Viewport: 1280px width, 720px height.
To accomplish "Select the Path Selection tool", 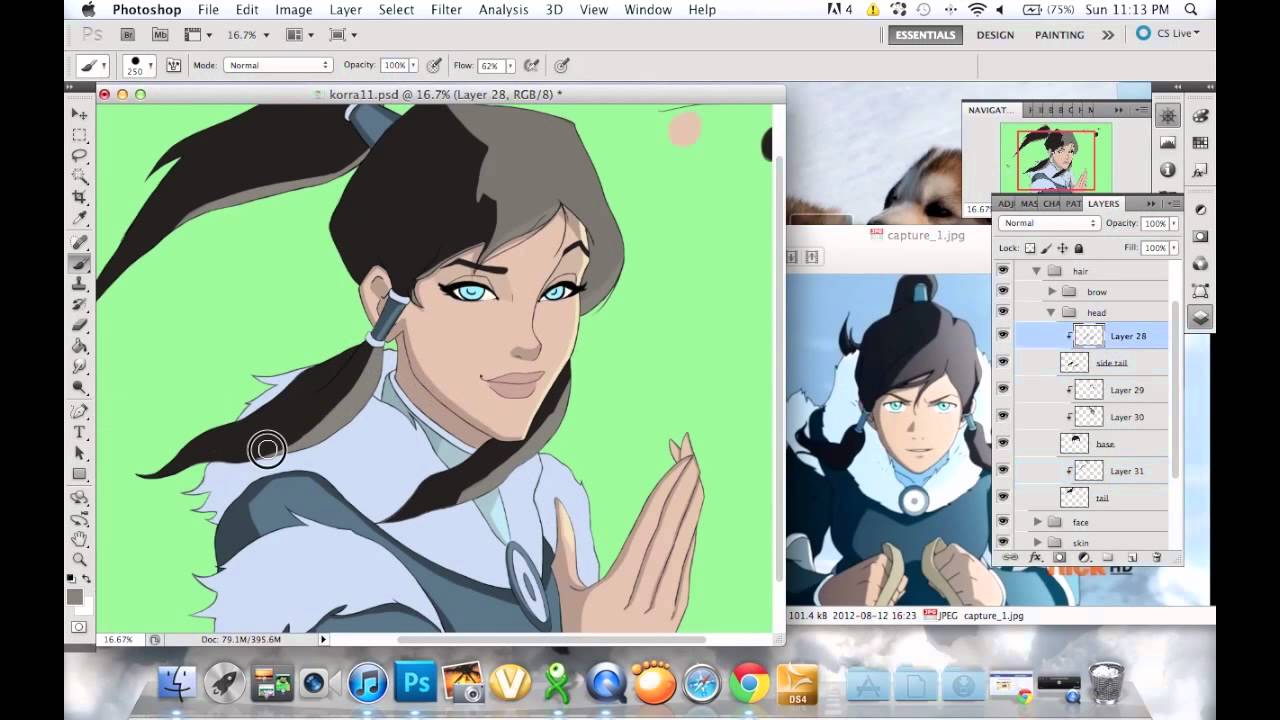I will [x=79, y=454].
